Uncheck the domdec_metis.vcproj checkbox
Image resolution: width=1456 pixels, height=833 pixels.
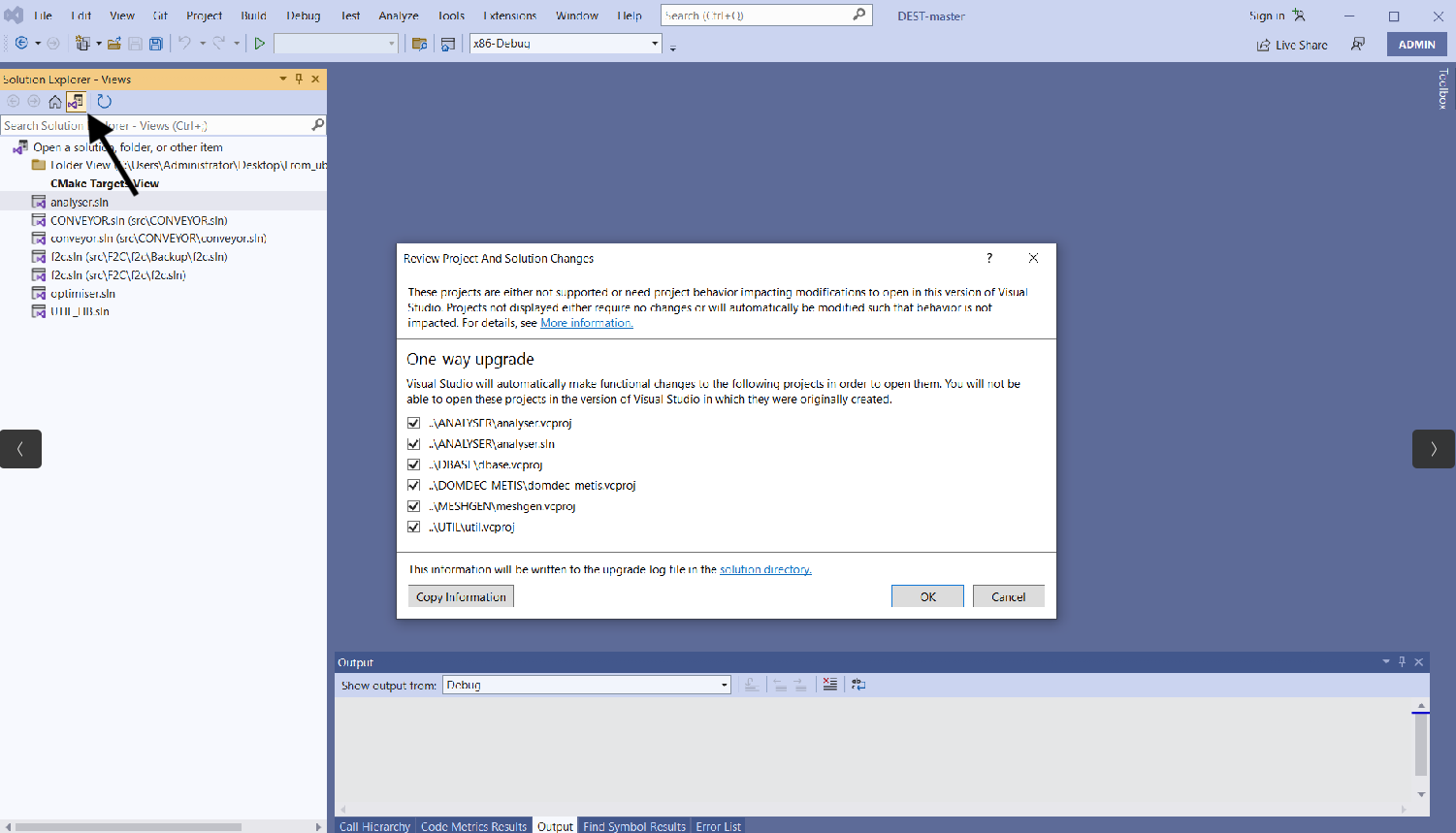click(414, 486)
